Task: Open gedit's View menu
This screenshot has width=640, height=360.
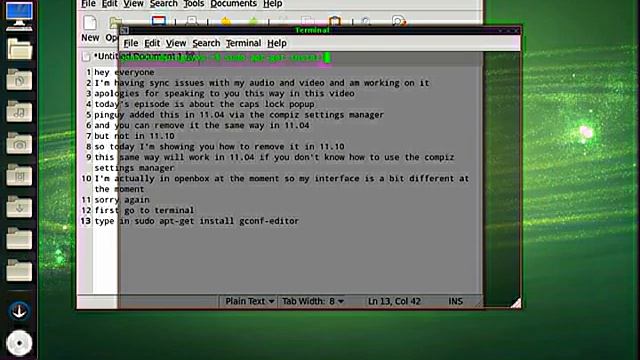Action: (133, 4)
